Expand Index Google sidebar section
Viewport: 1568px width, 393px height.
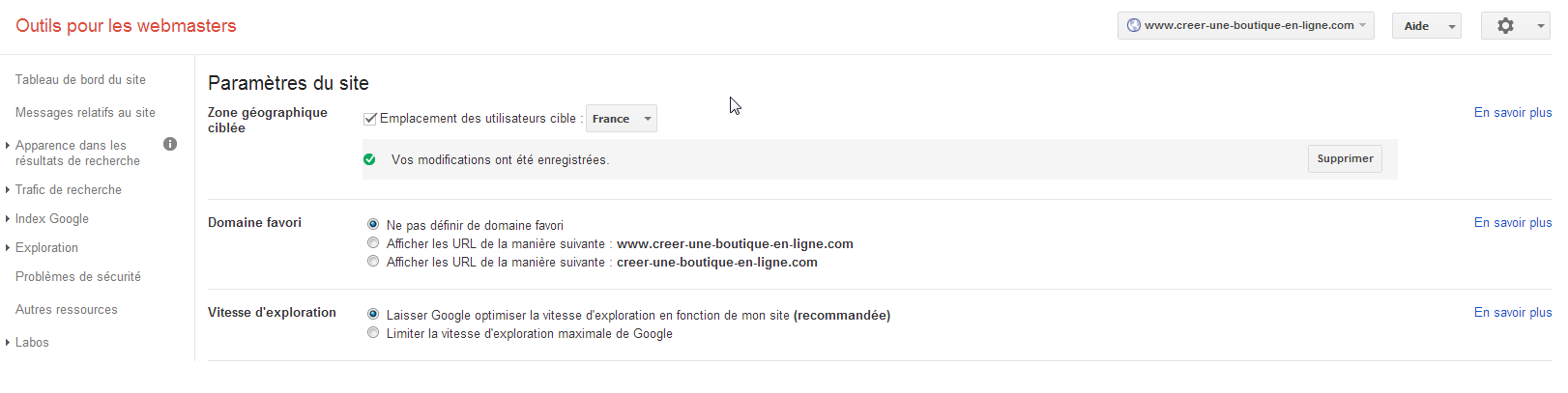52,219
